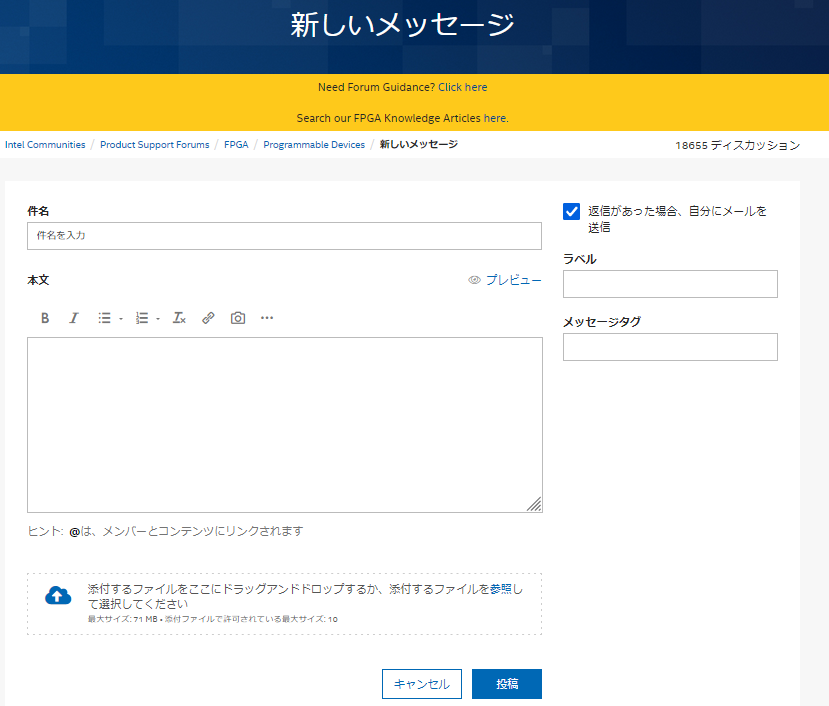This screenshot has width=829, height=706.
Task: Apply italic formatting in editor toolbar
Action: [73, 318]
